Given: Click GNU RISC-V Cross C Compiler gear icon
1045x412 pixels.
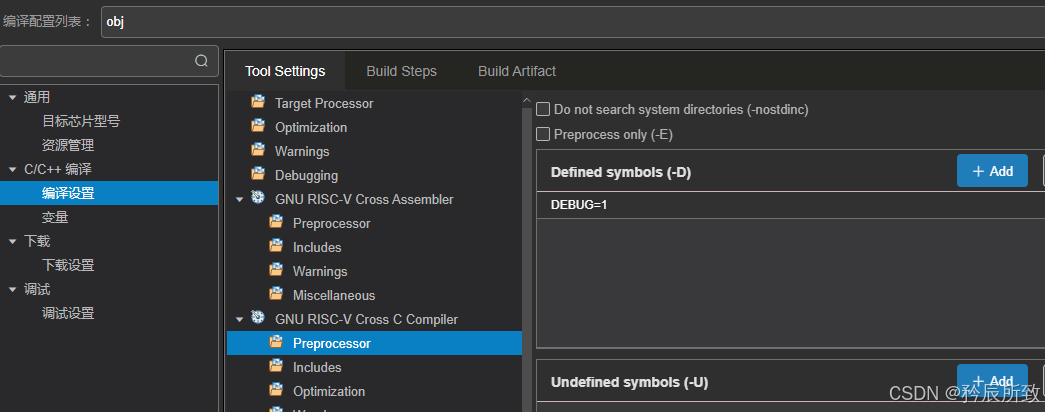Looking at the screenshot, I should pos(258,319).
